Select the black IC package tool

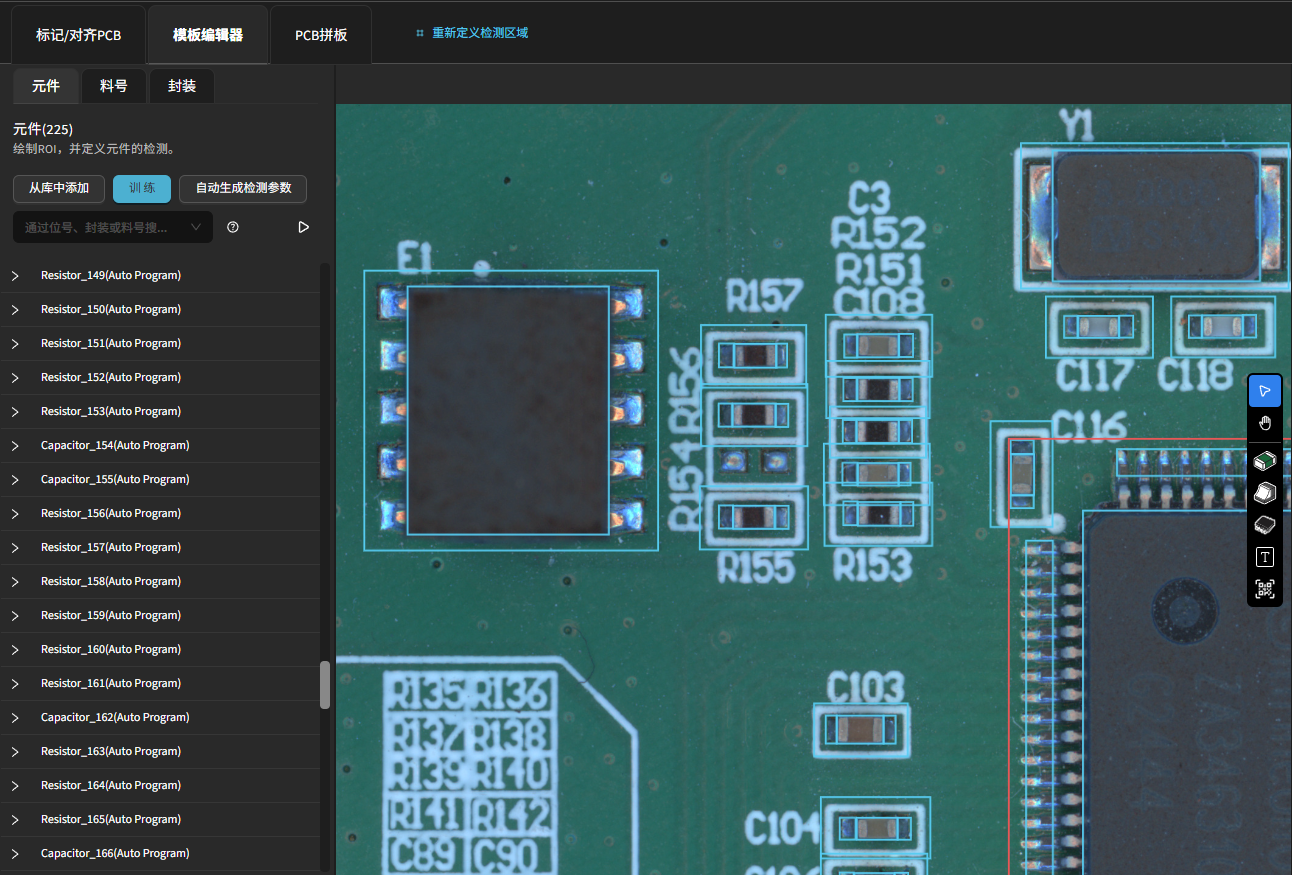[x=1265, y=525]
